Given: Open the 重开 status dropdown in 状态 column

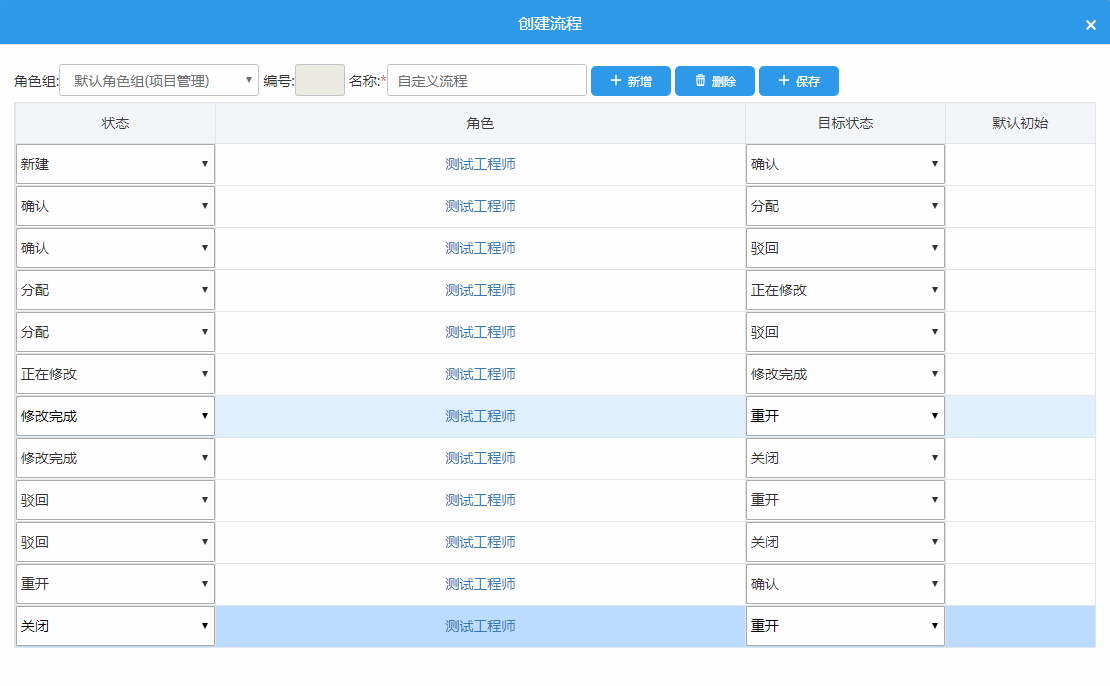Looking at the screenshot, I should (x=115, y=584).
